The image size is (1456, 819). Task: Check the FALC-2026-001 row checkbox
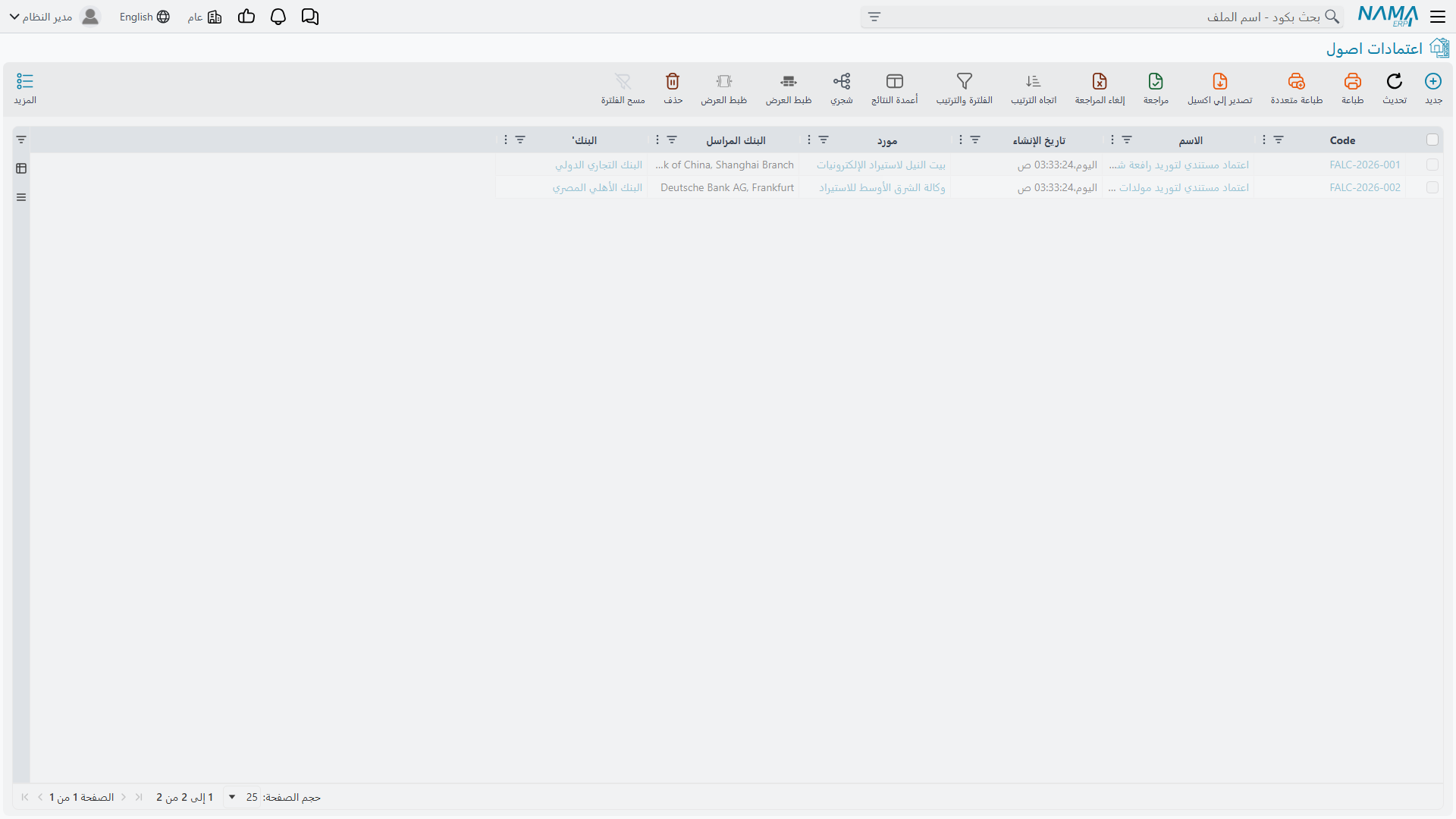pyautogui.click(x=1432, y=165)
